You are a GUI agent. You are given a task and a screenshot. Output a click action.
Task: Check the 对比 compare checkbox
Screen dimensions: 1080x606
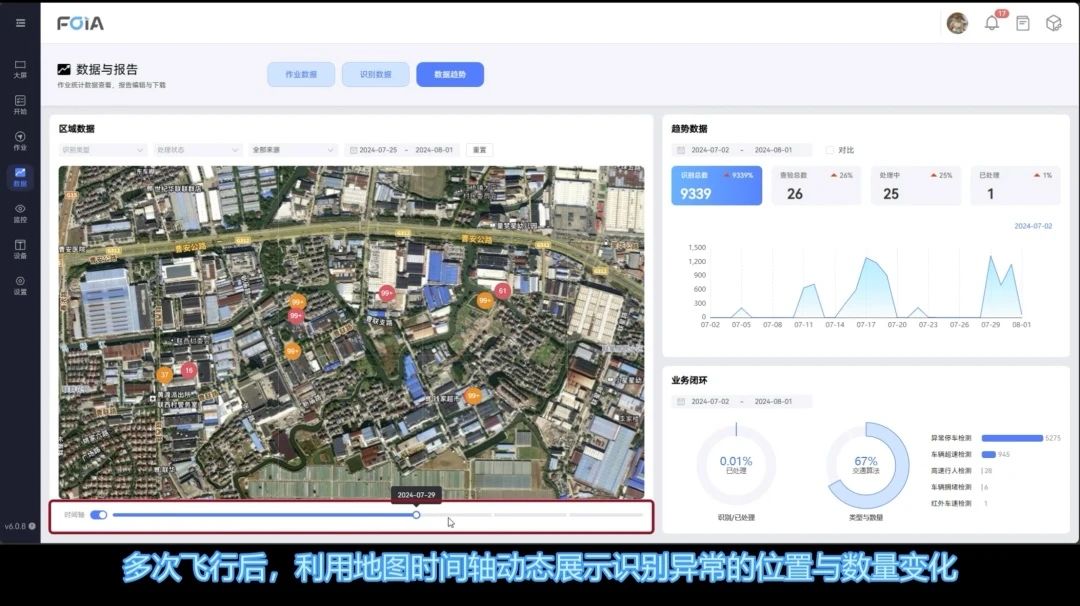point(830,150)
